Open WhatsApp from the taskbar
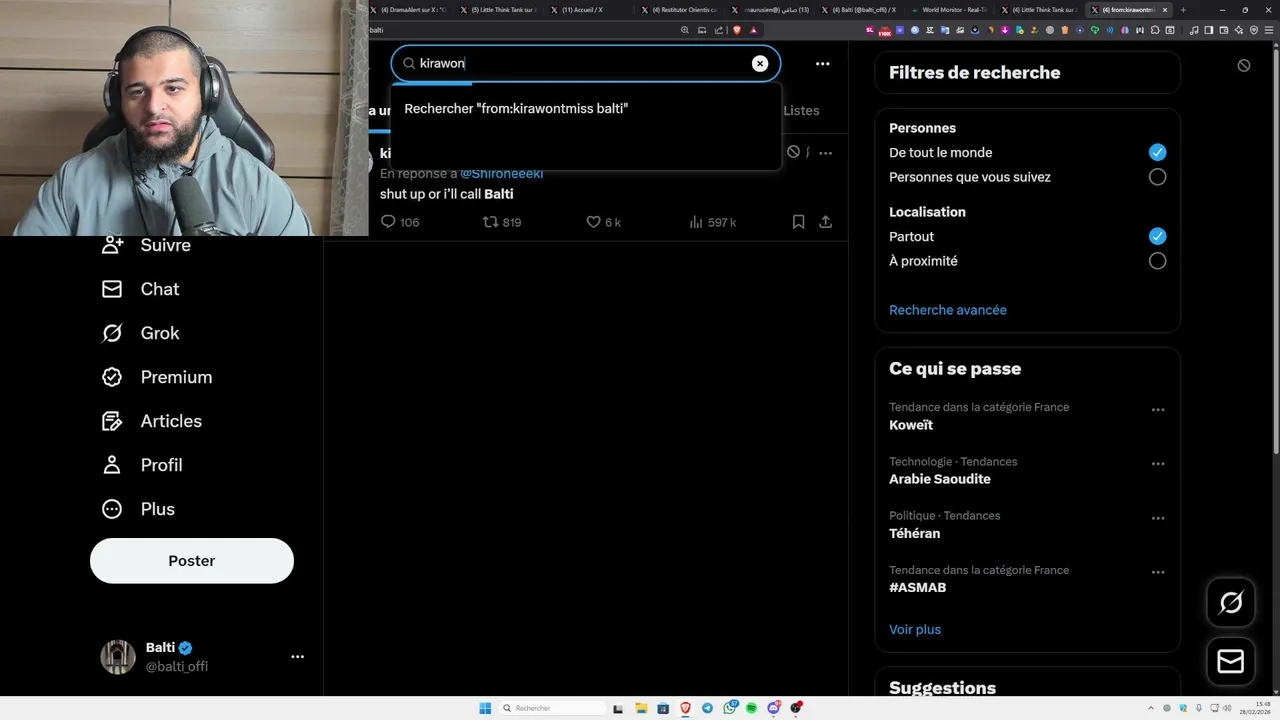Screen dimensions: 1280x720 pos(730,708)
